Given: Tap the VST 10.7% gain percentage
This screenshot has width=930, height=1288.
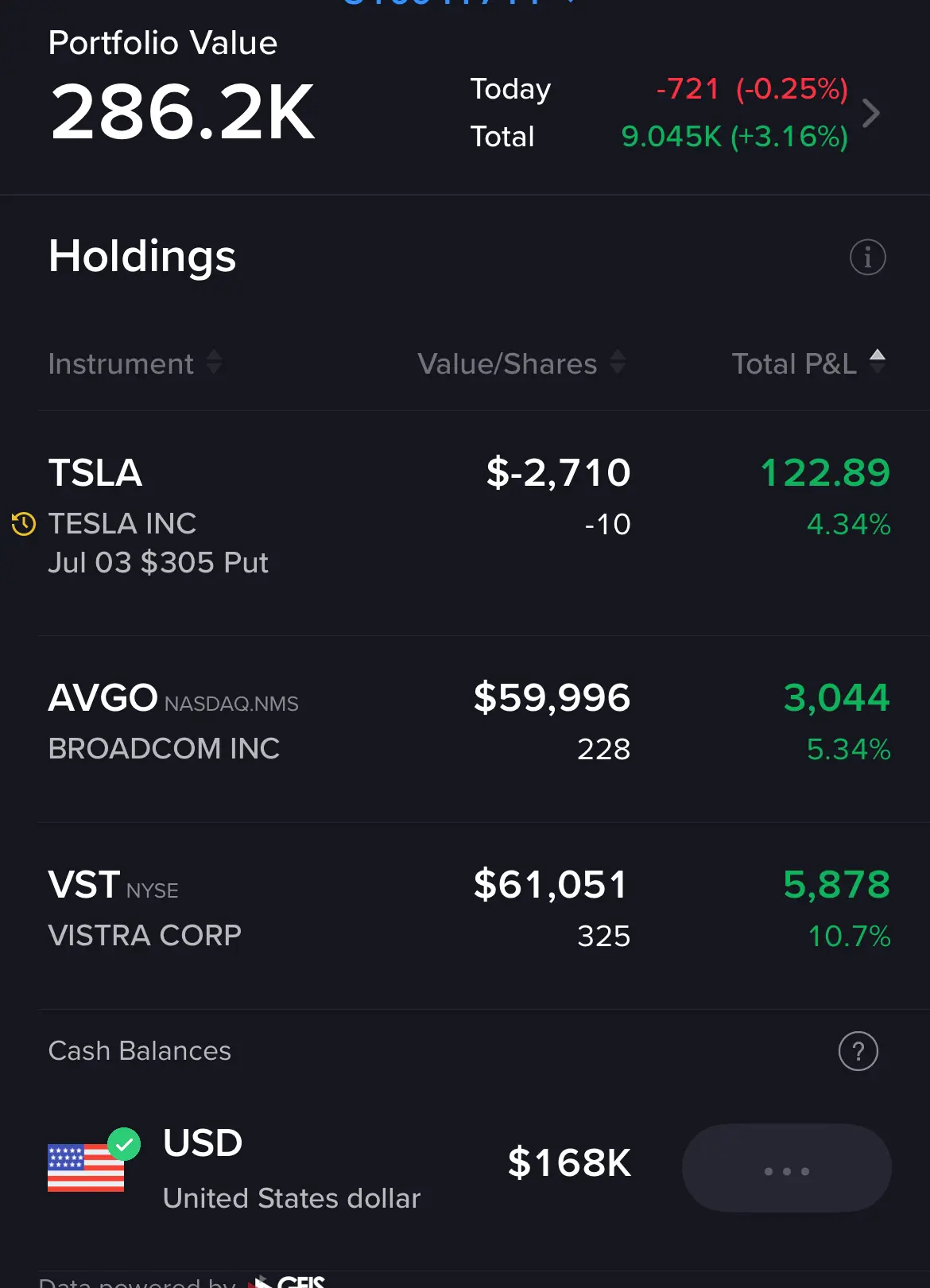Looking at the screenshot, I should pos(849,936).
